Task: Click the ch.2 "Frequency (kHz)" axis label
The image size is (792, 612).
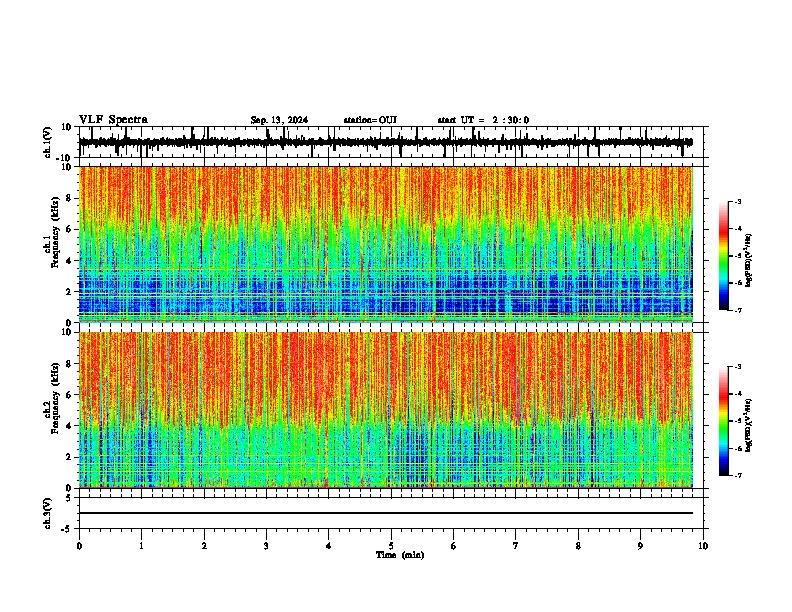Action: 55,398
